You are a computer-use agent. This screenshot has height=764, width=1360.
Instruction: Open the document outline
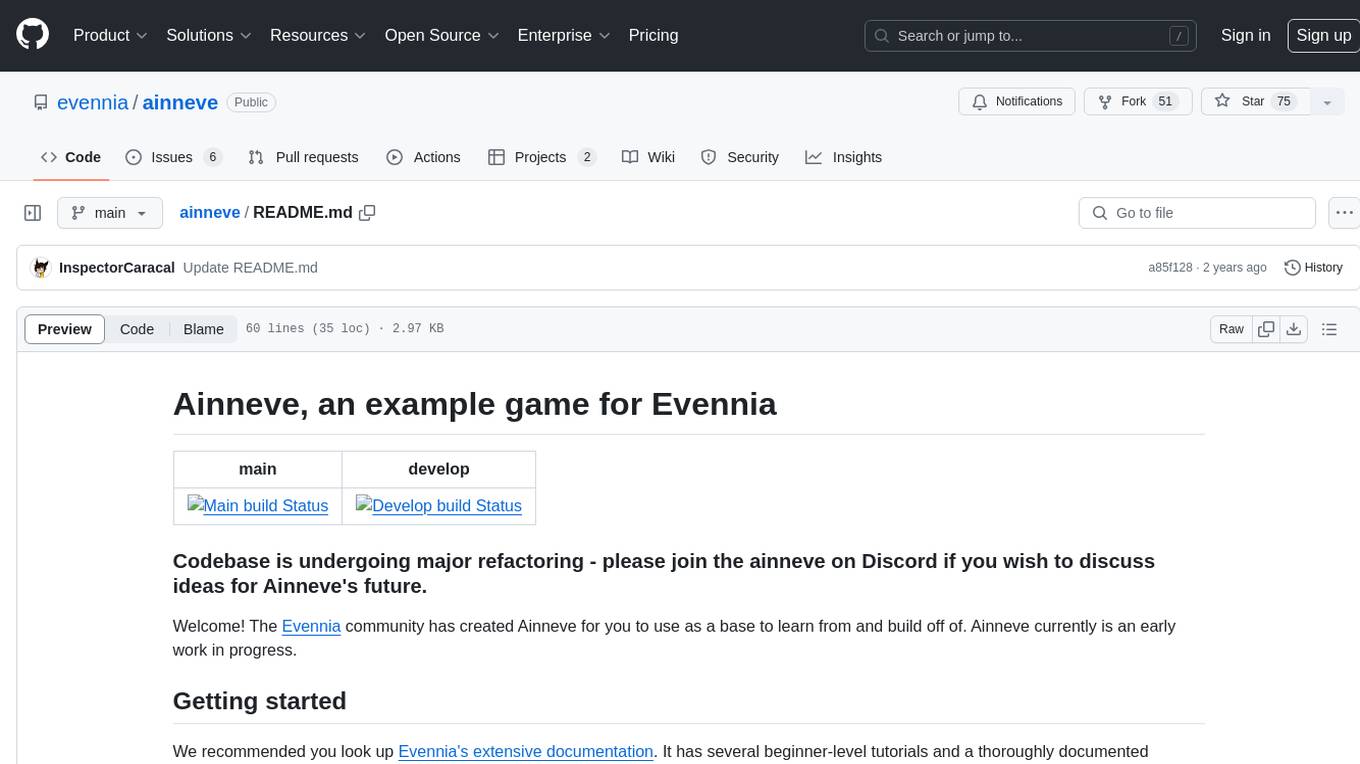1329,329
